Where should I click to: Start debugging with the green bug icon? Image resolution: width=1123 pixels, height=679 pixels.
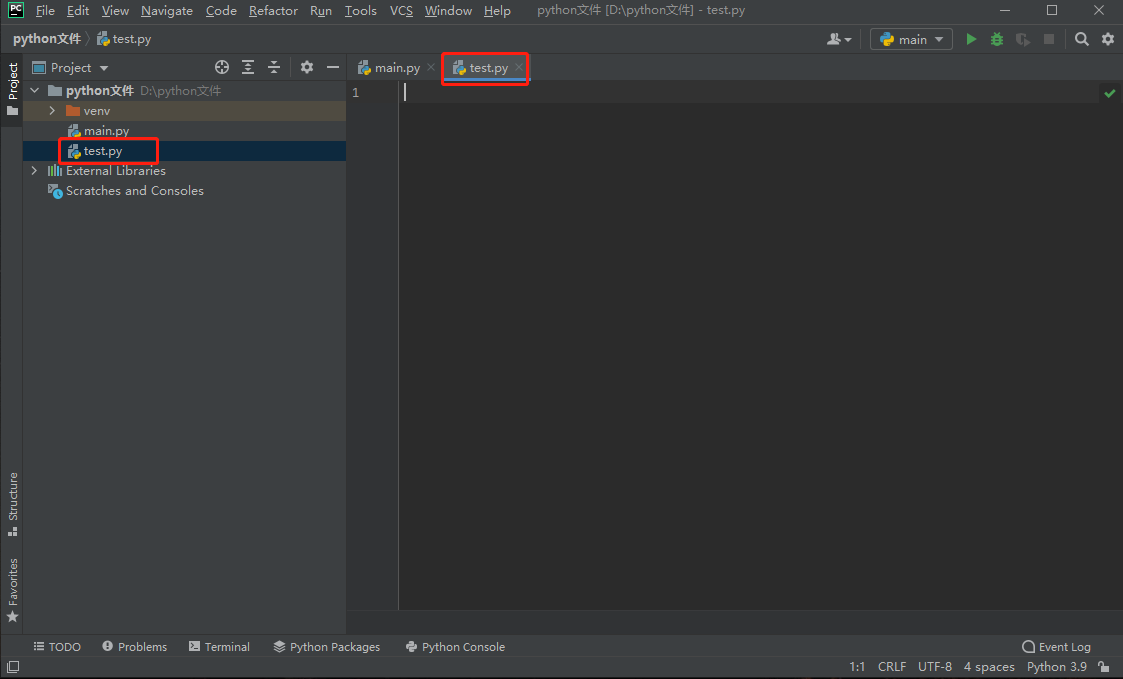coord(997,39)
